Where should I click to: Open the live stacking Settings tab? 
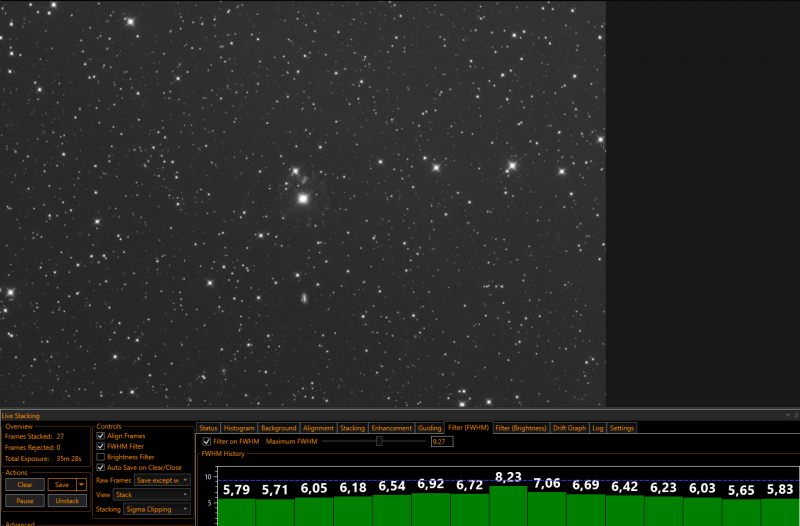[621, 428]
